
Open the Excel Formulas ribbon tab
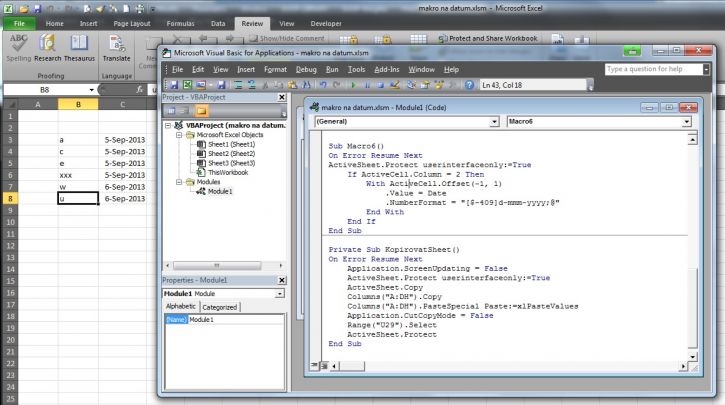pos(180,24)
